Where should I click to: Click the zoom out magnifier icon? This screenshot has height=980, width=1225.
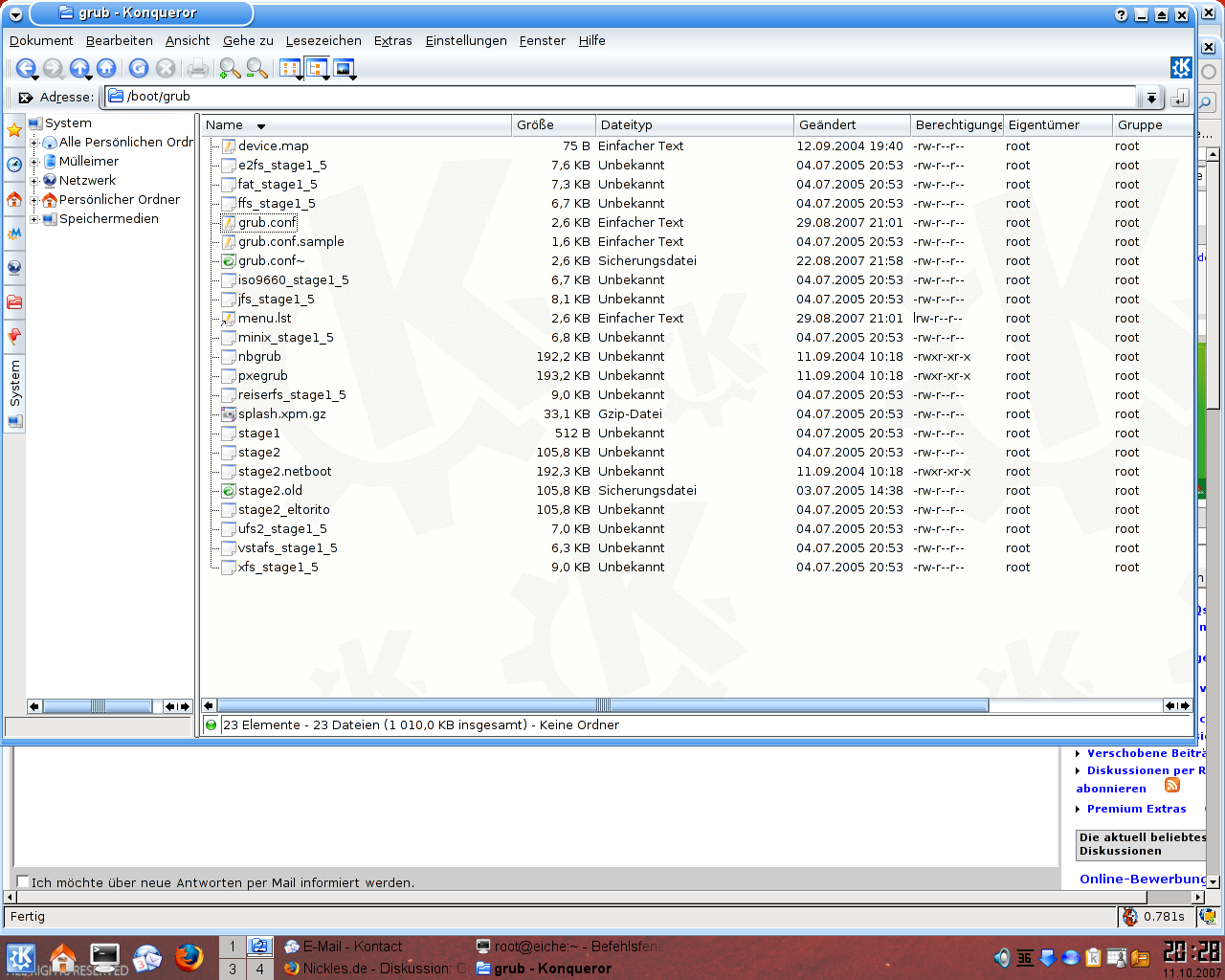click(256, 68)
